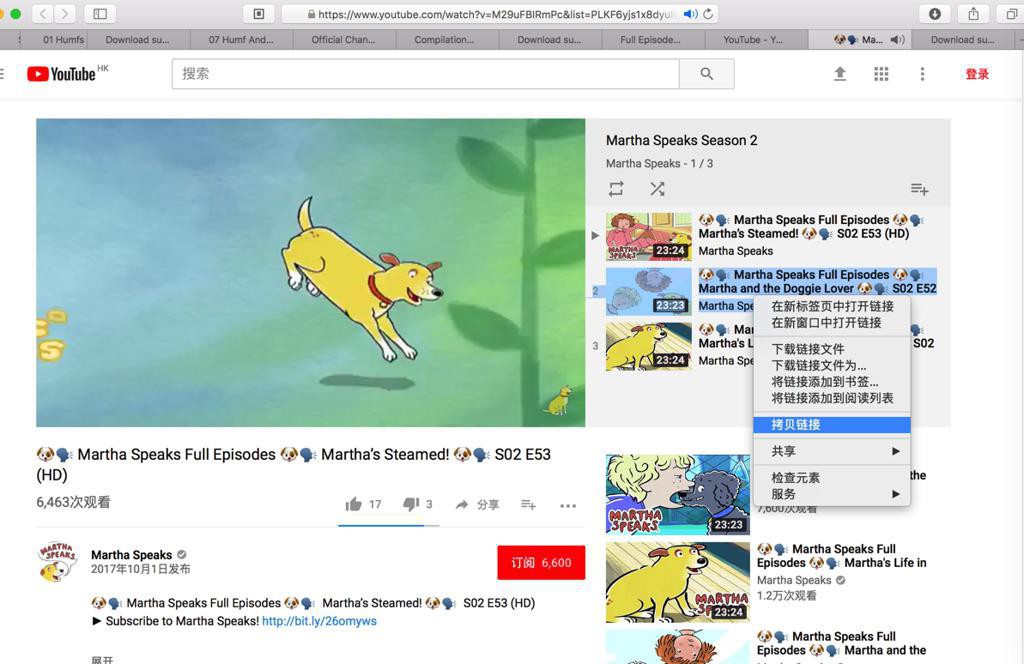Reload the page with the refresh icon
Screen dimensions: 1024x664
click(709, 14)
